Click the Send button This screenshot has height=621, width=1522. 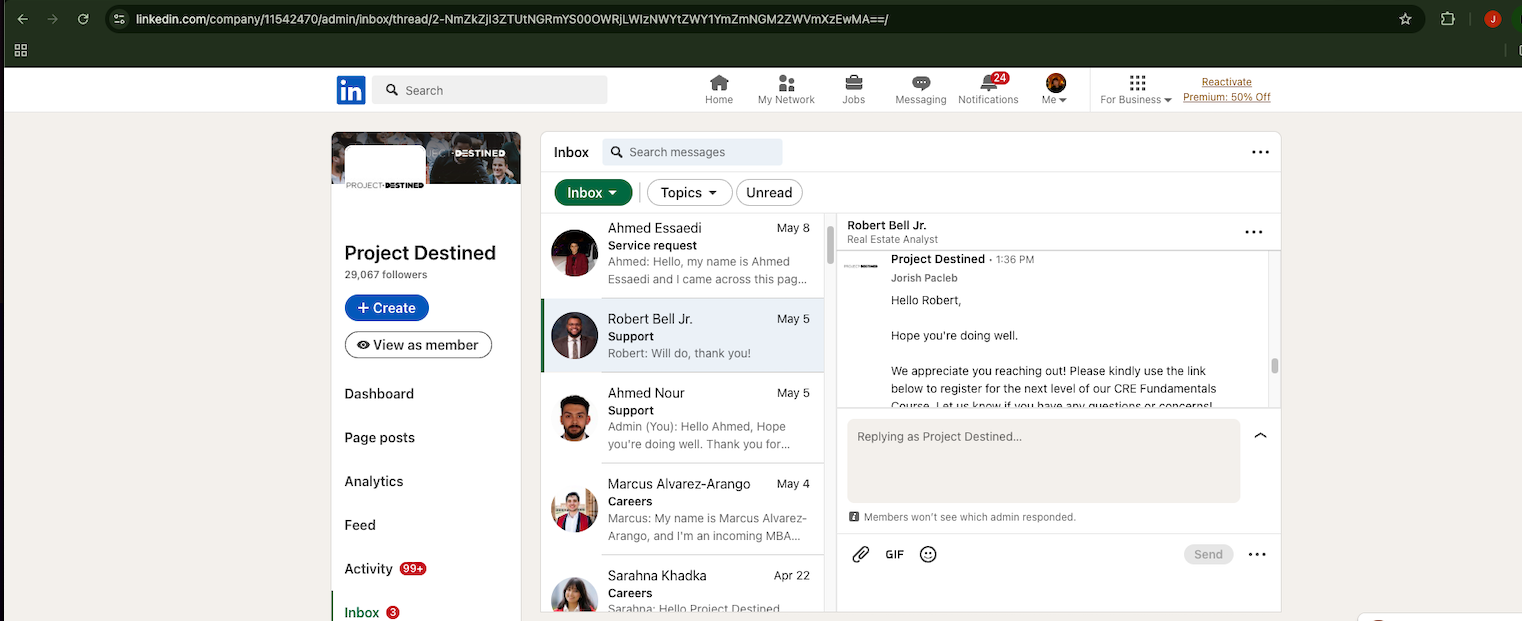point(1208,554)
